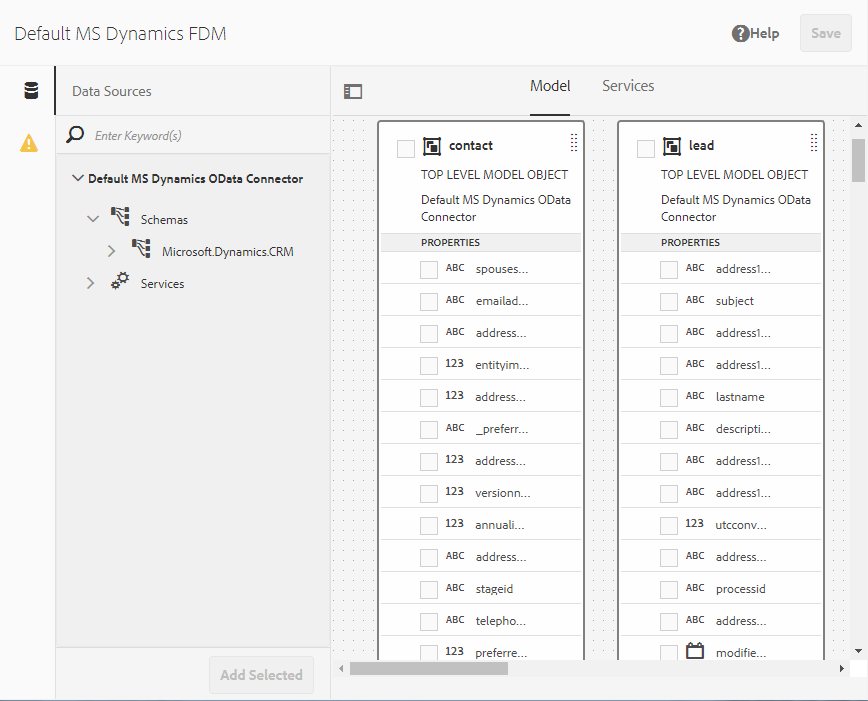Click the Save button
The width and height of the screenshot is (868, 701).
click(x=825, y=33)
